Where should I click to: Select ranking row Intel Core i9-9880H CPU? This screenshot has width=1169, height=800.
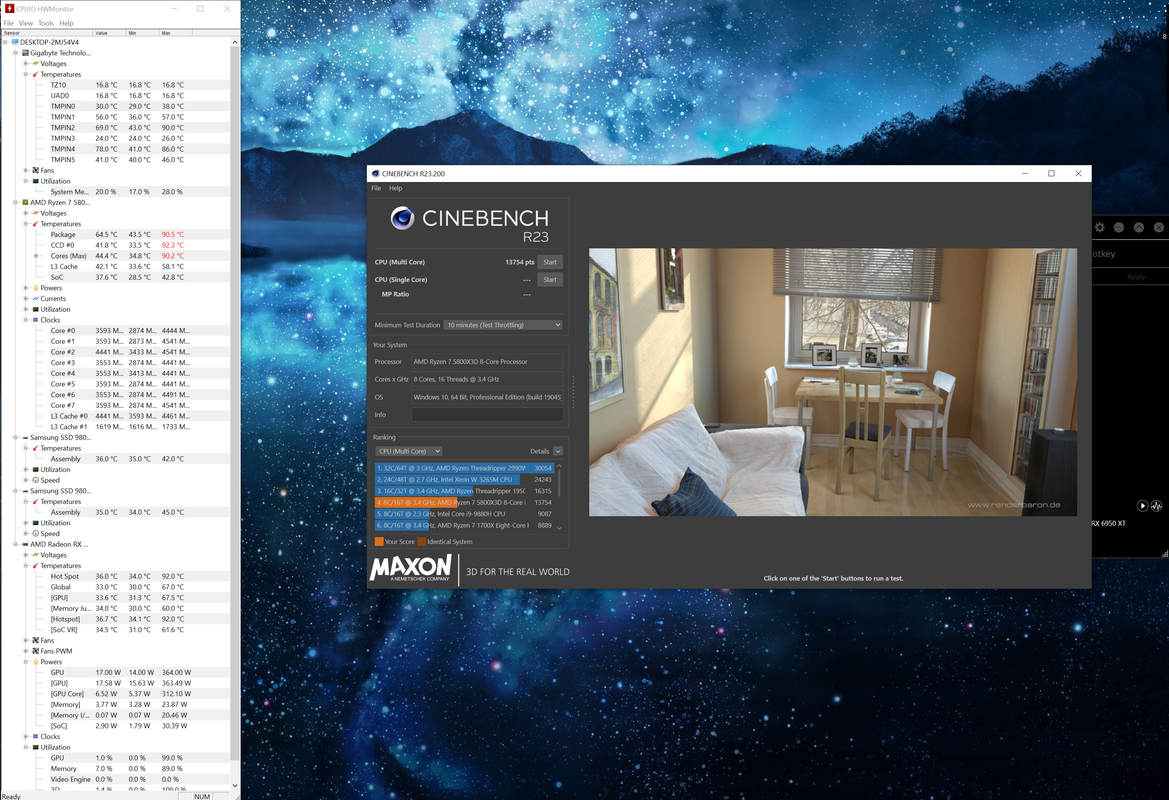click(464, 514)
